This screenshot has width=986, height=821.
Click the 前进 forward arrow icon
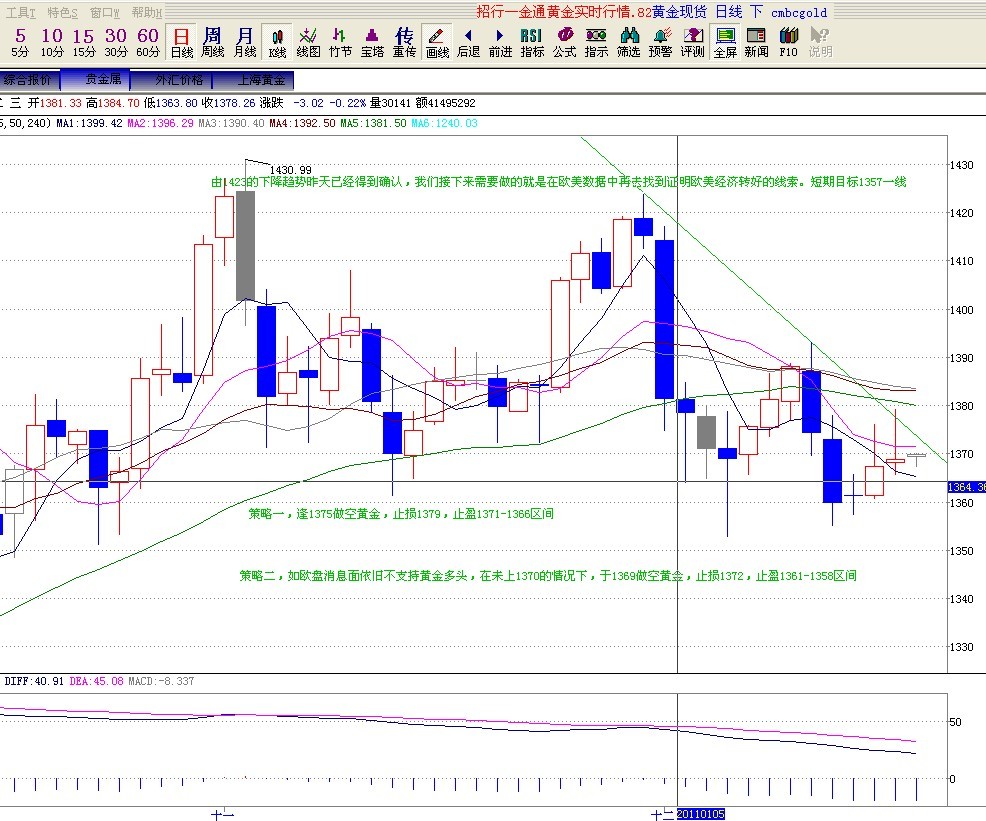[x=501, y=43]
